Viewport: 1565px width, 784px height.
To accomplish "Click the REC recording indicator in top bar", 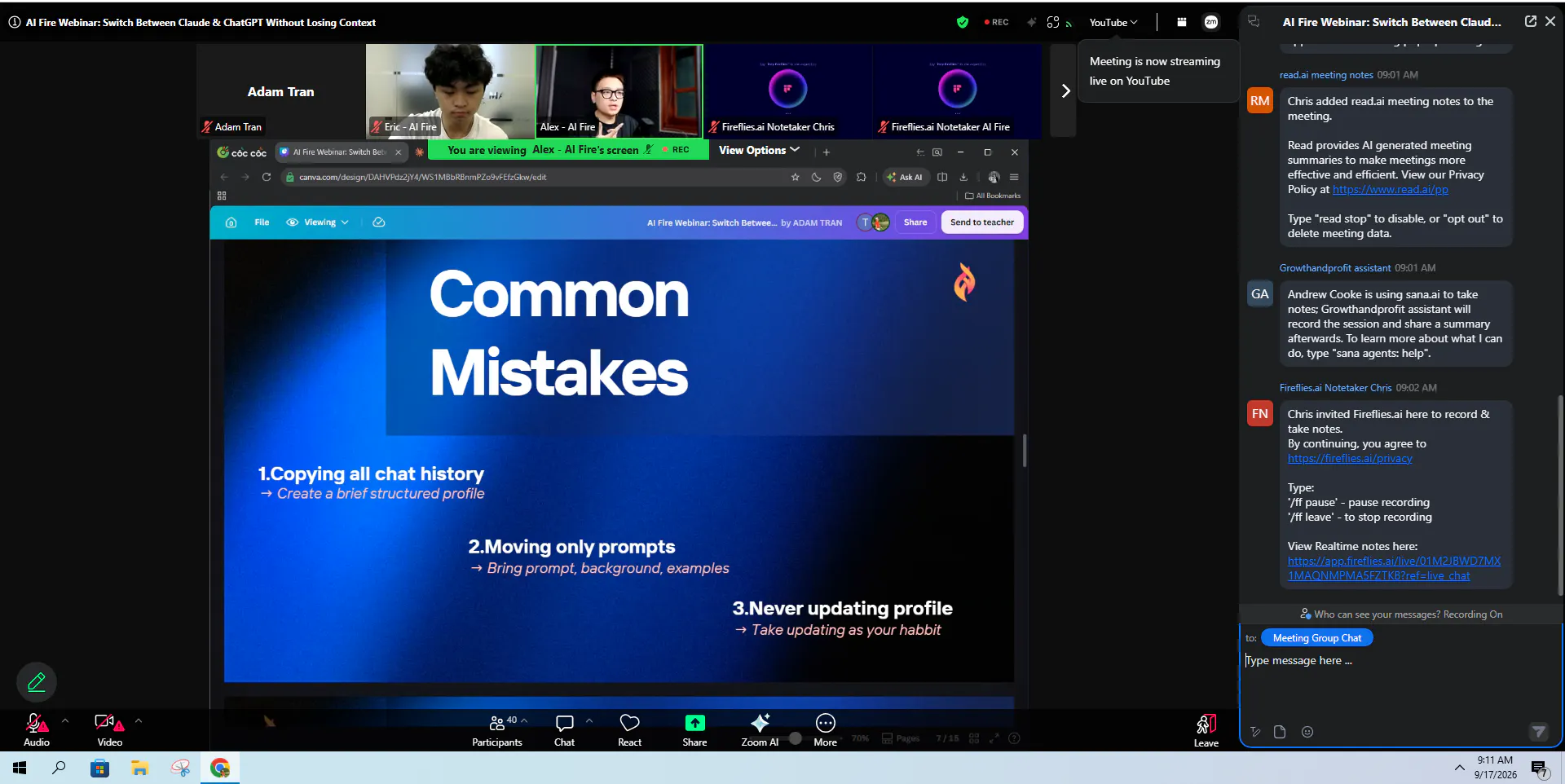I will 996,23.
